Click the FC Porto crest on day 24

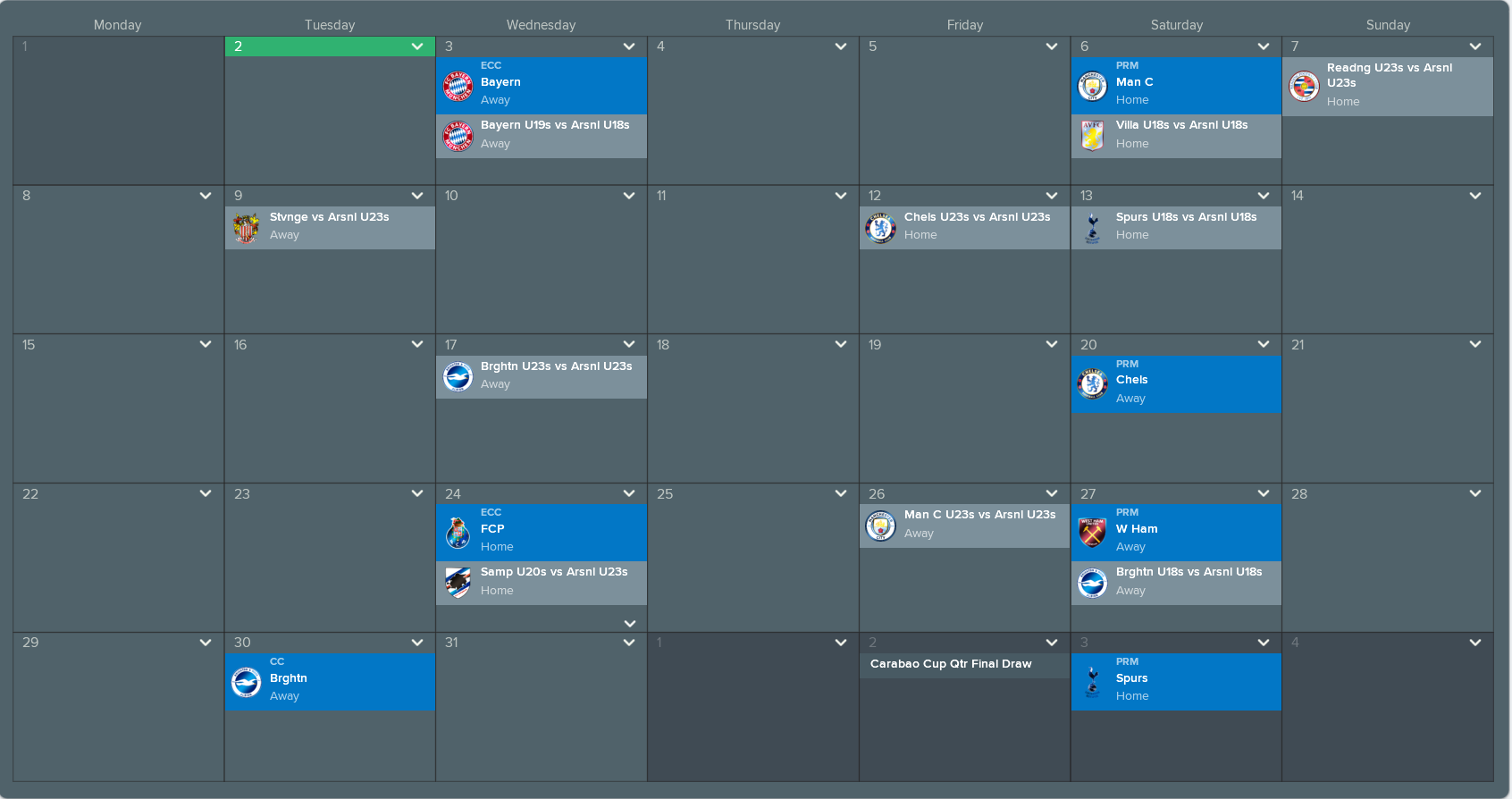(458, 533)
